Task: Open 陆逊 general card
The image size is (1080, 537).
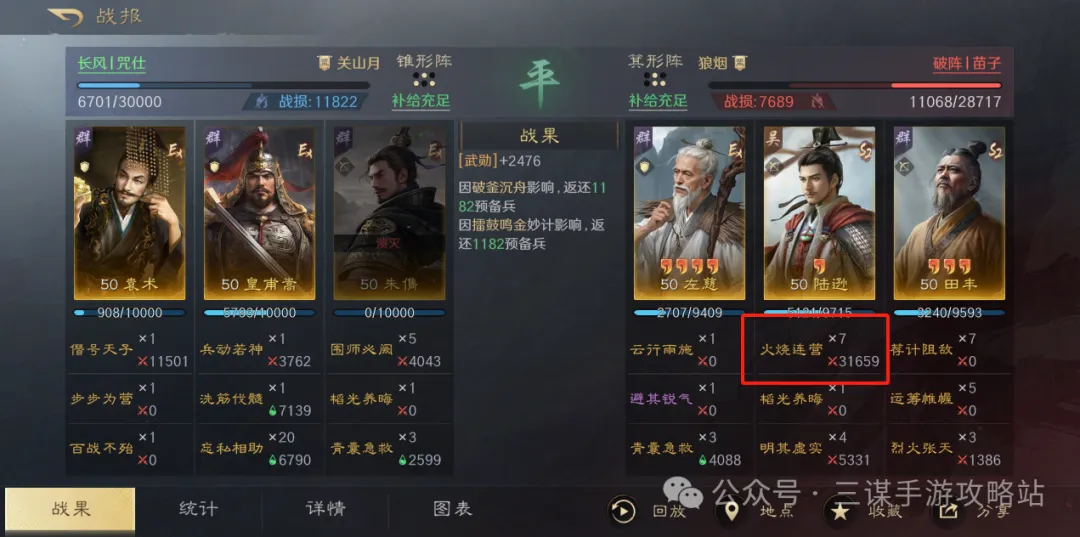Action: tap(819, 213)
